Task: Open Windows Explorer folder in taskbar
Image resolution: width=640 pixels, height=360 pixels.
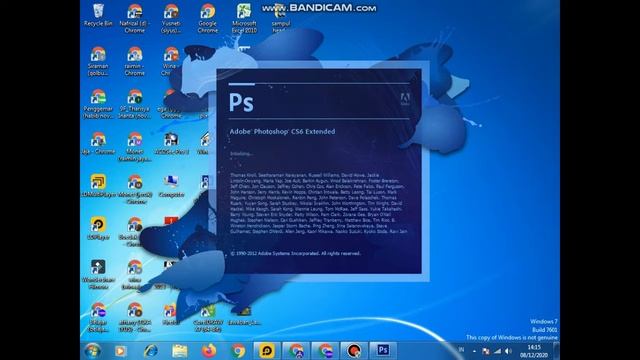Action: pos(180,351)
